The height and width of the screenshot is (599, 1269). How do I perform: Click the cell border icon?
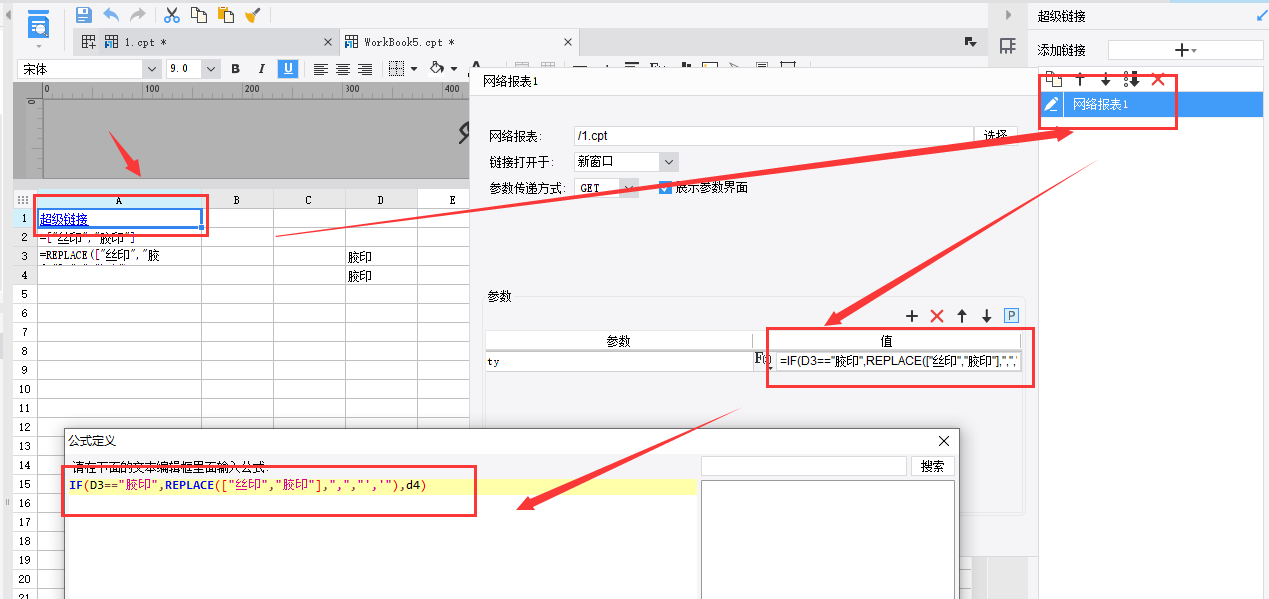pyautogui.click(x=396, y=69)
